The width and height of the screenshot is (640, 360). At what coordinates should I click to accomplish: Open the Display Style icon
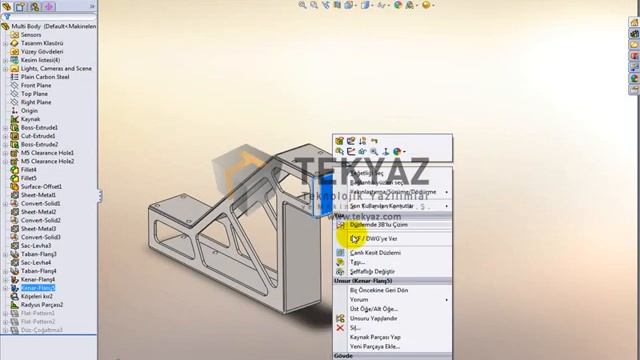(365, 5)
